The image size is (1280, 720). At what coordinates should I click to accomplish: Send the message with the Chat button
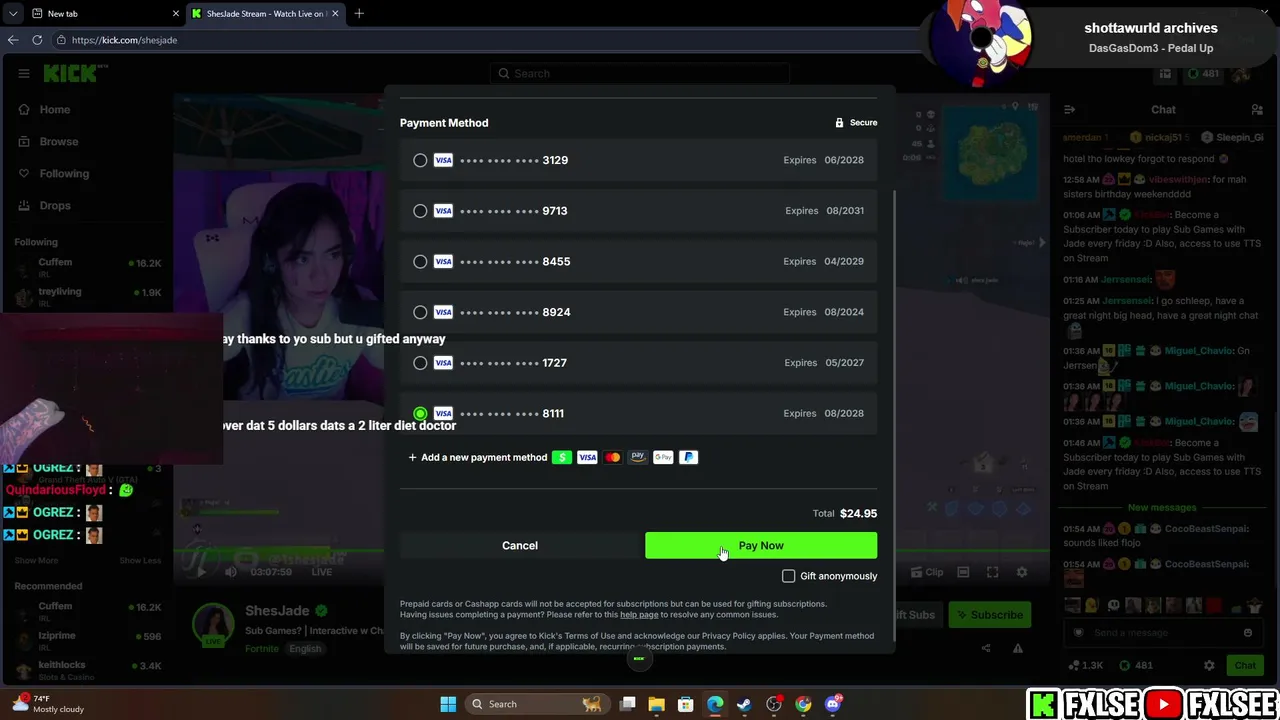coord(1245,665)
